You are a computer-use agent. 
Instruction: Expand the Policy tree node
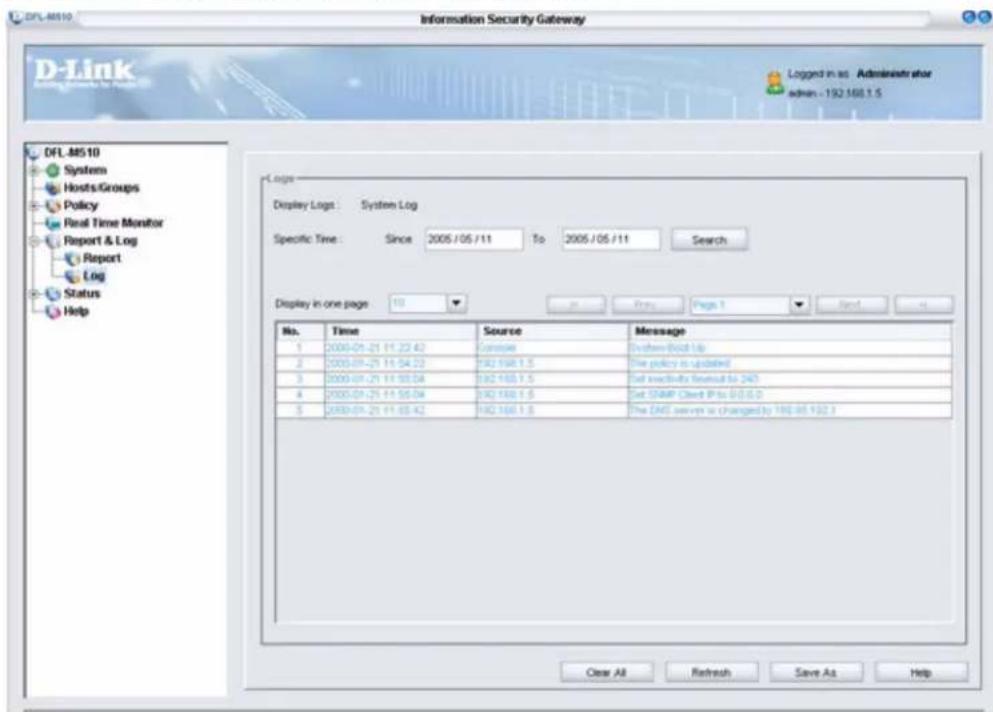[x=35, y=206]
